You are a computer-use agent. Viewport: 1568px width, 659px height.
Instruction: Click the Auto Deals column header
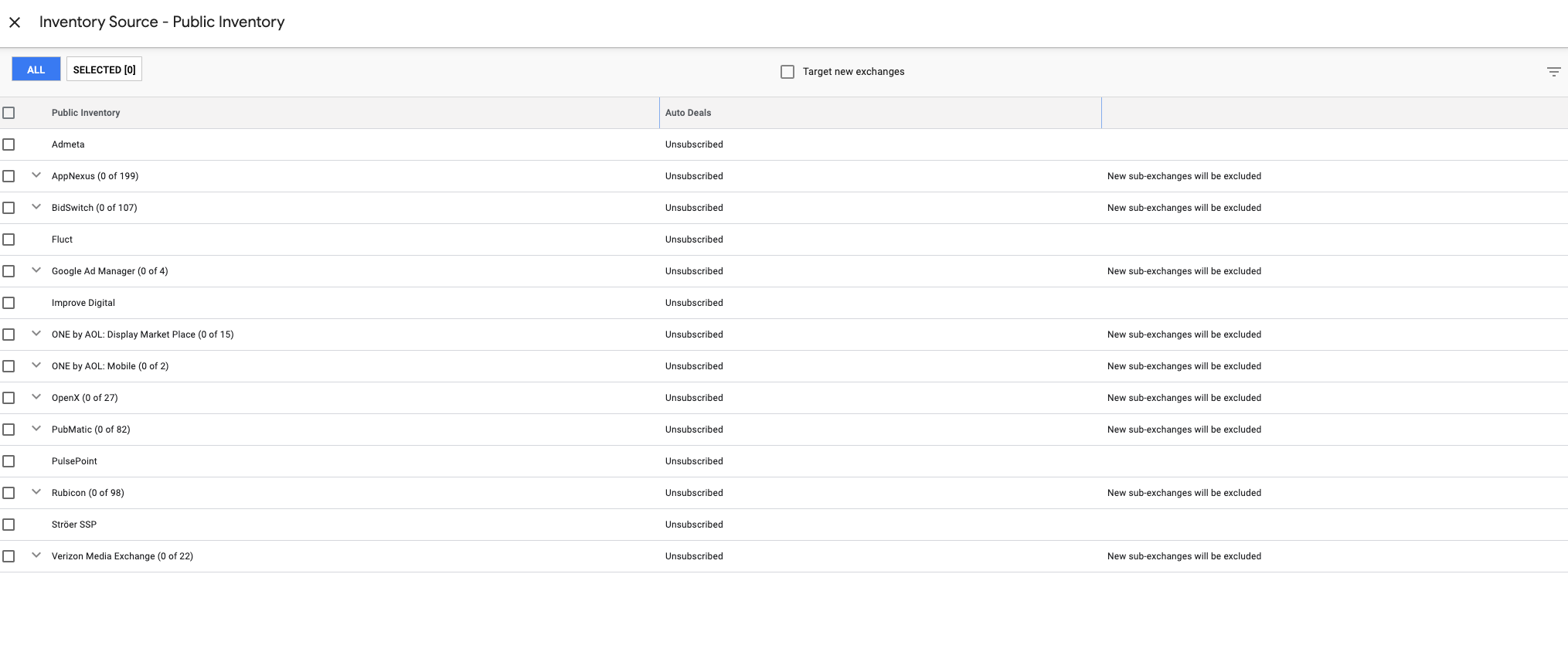688,113
